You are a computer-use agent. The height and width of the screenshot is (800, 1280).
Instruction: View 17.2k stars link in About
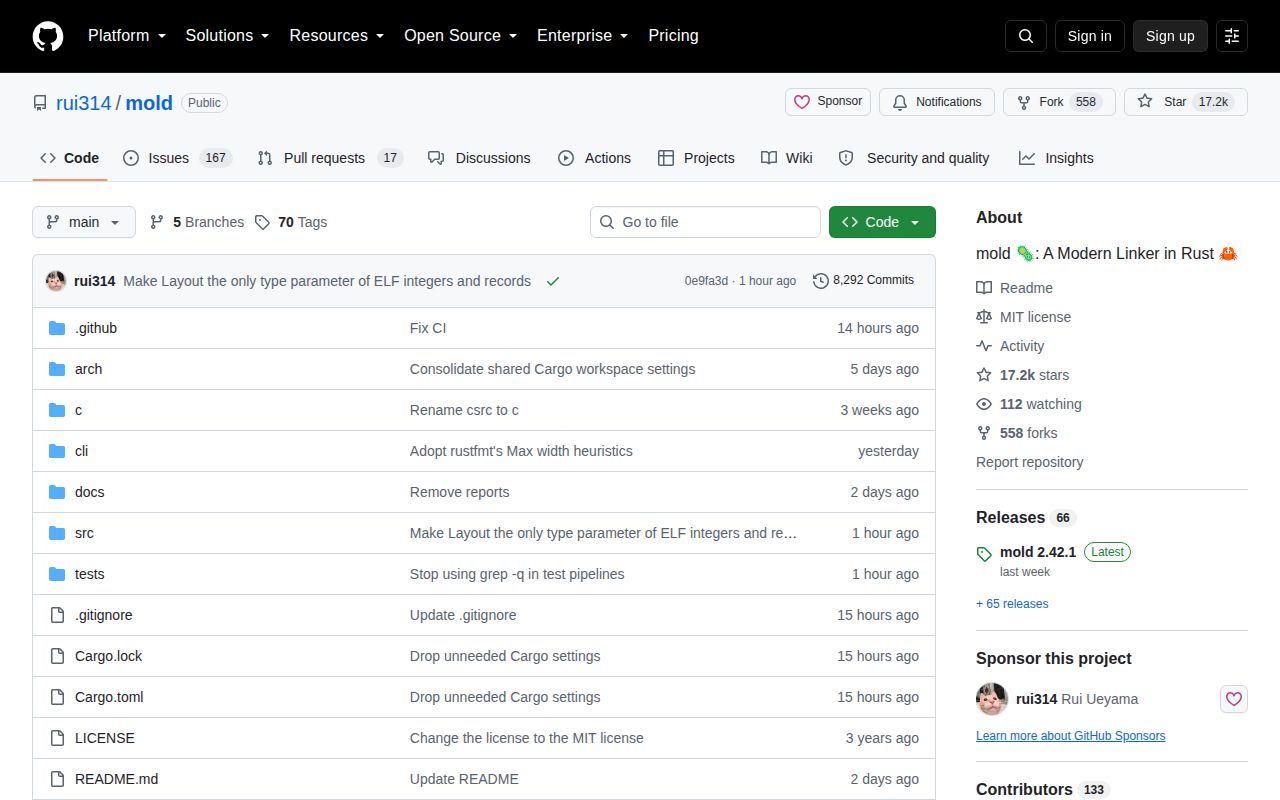click(x=1022, y=375)
